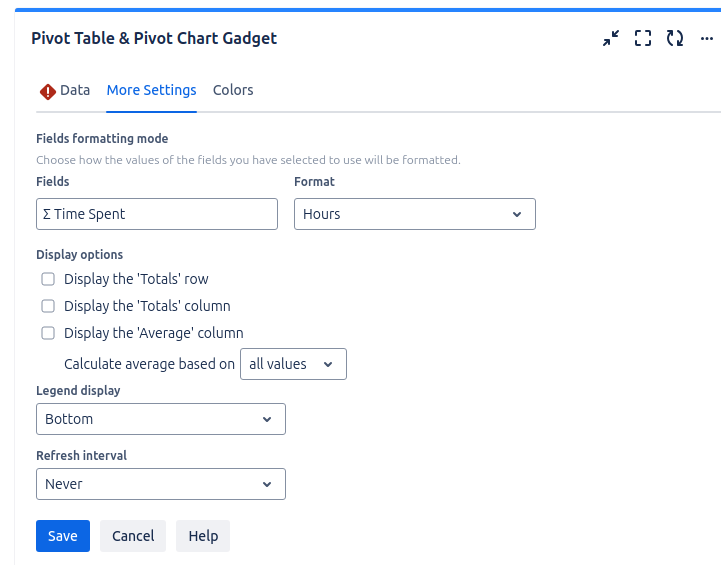The width and height of the screenshot is (721, 565).
Task: Switch to the Data tab
Action: [75, 90]
